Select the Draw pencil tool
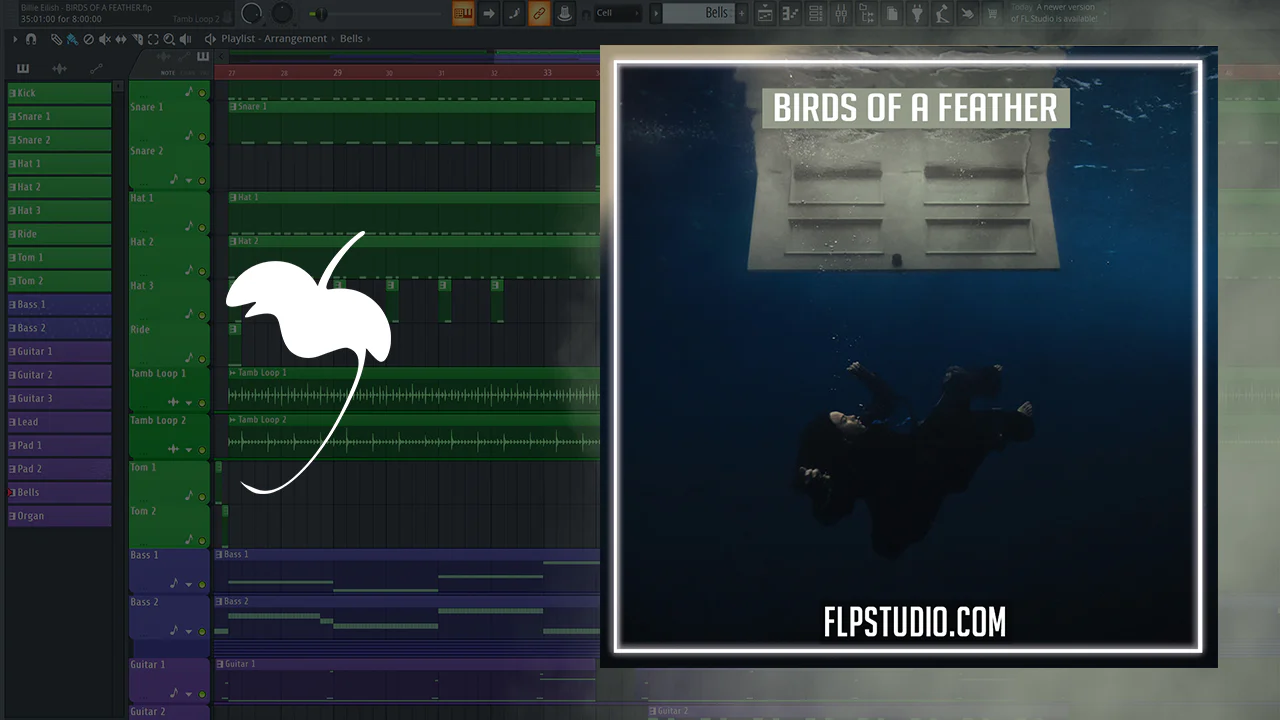1280x720 pixels. (x=57, y=39)
